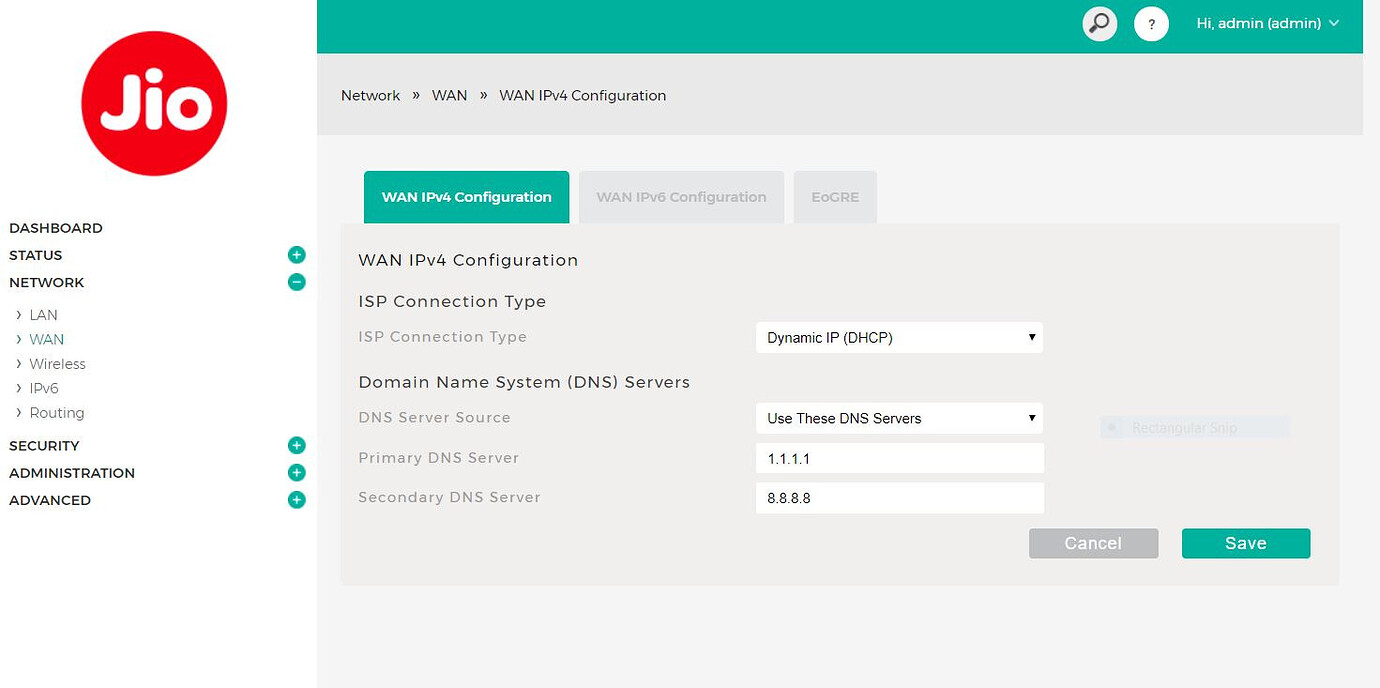The image size is (1380, 688).
Task: Expand the LAN sidebar entry
Action: click(x=41, y=314)
